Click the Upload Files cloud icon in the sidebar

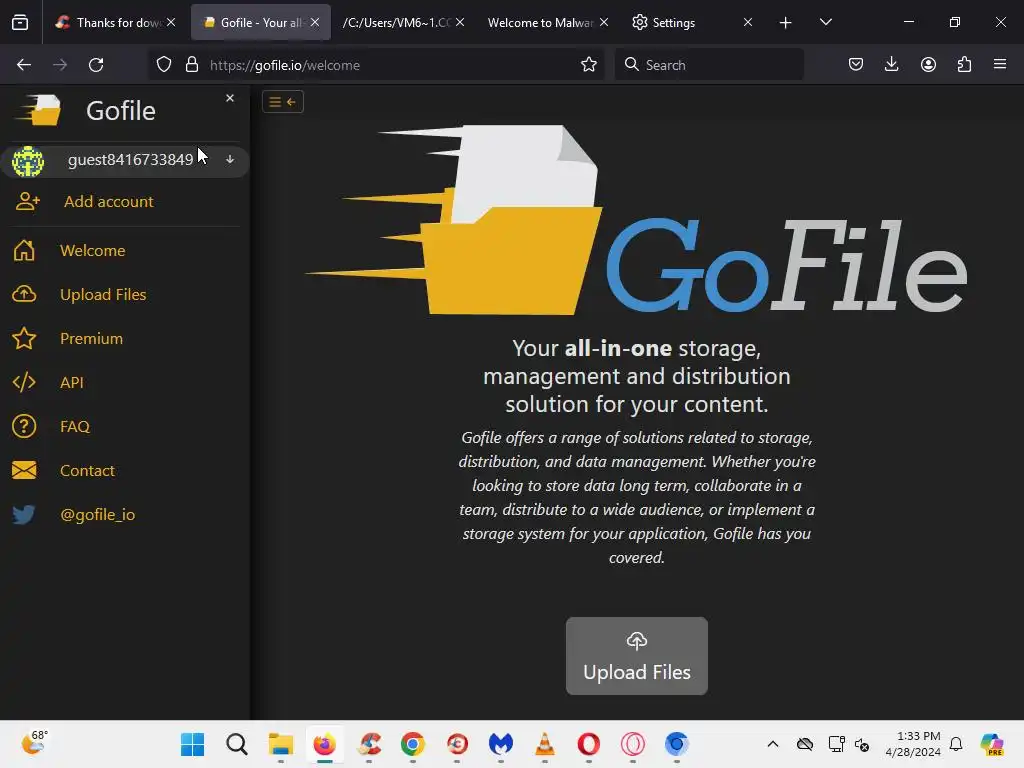pos(24,294)
